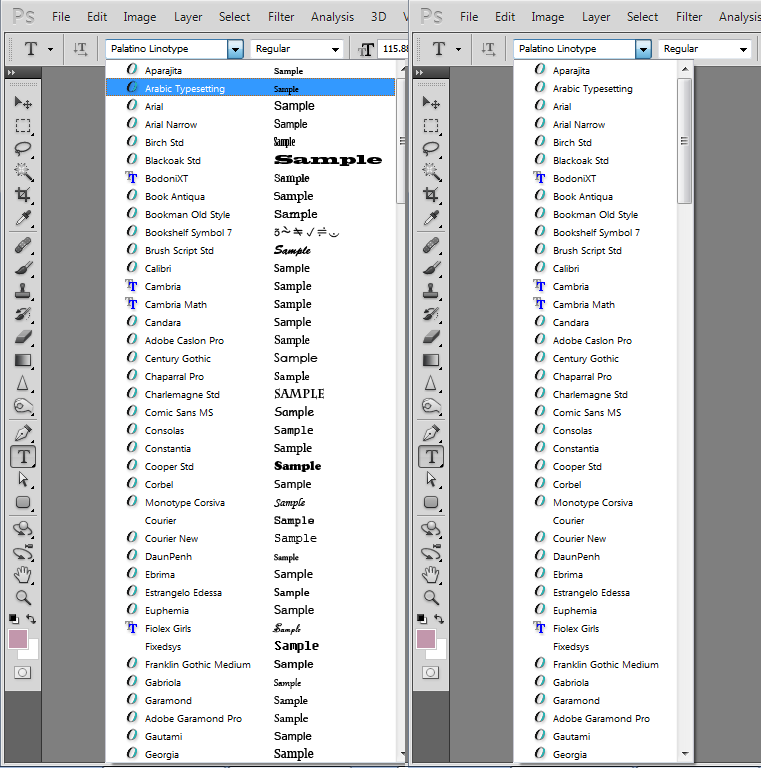Toggle Quick Mask mode in right window
Image resolution: width=761 pixels, height=768 pixels.
point(431,672)
